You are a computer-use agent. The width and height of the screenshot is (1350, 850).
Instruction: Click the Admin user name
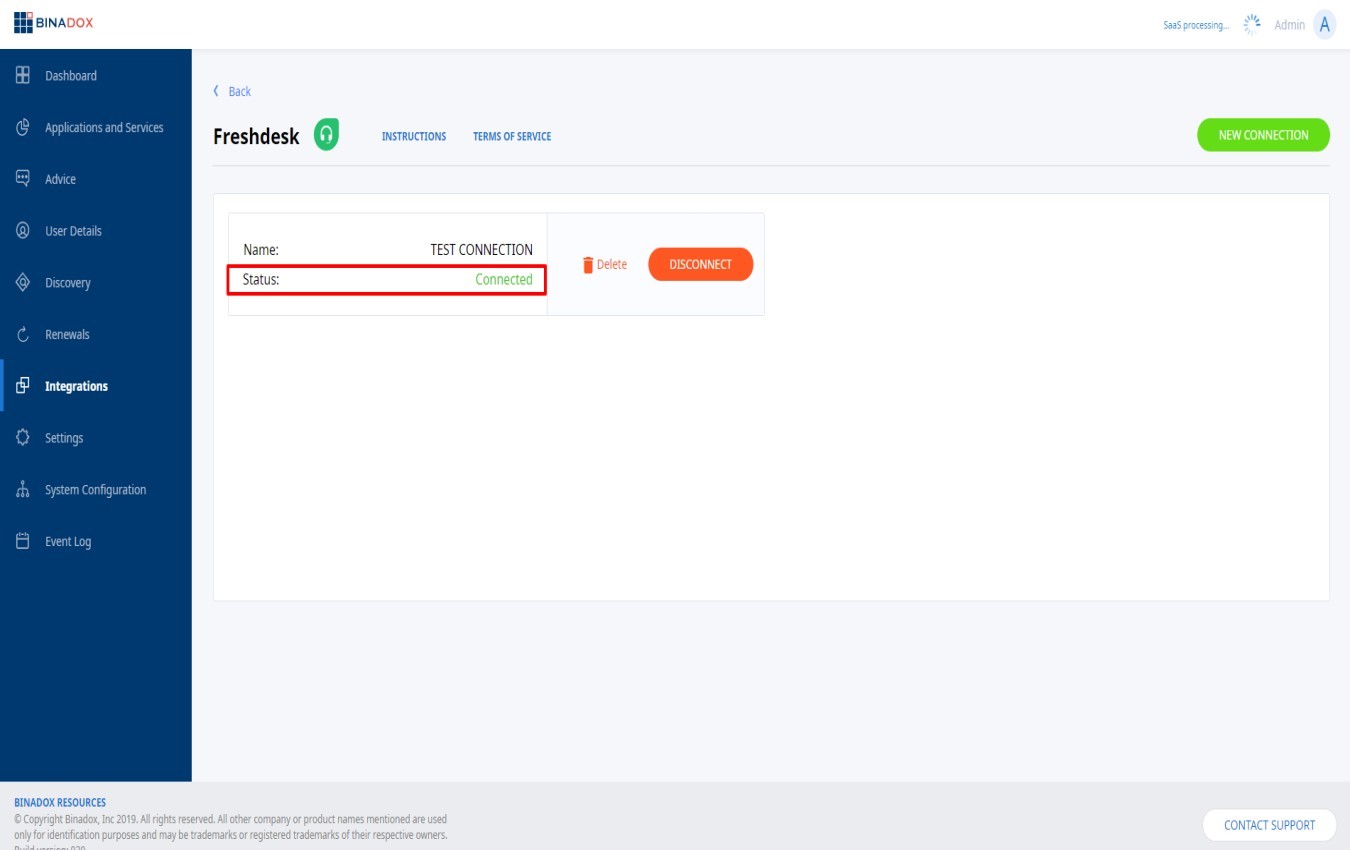(x=1289, y=25)
